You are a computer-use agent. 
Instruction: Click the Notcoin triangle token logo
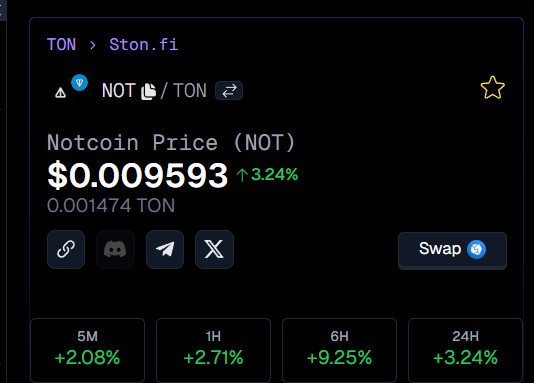tap(61, 93)
